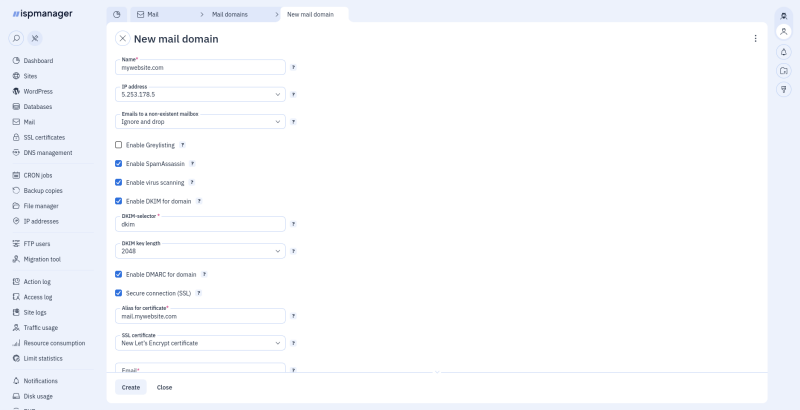Expand the IP address dropdown
Image resolution: width=800 pixels, height=410 pixels.
(x=200, y=94)
